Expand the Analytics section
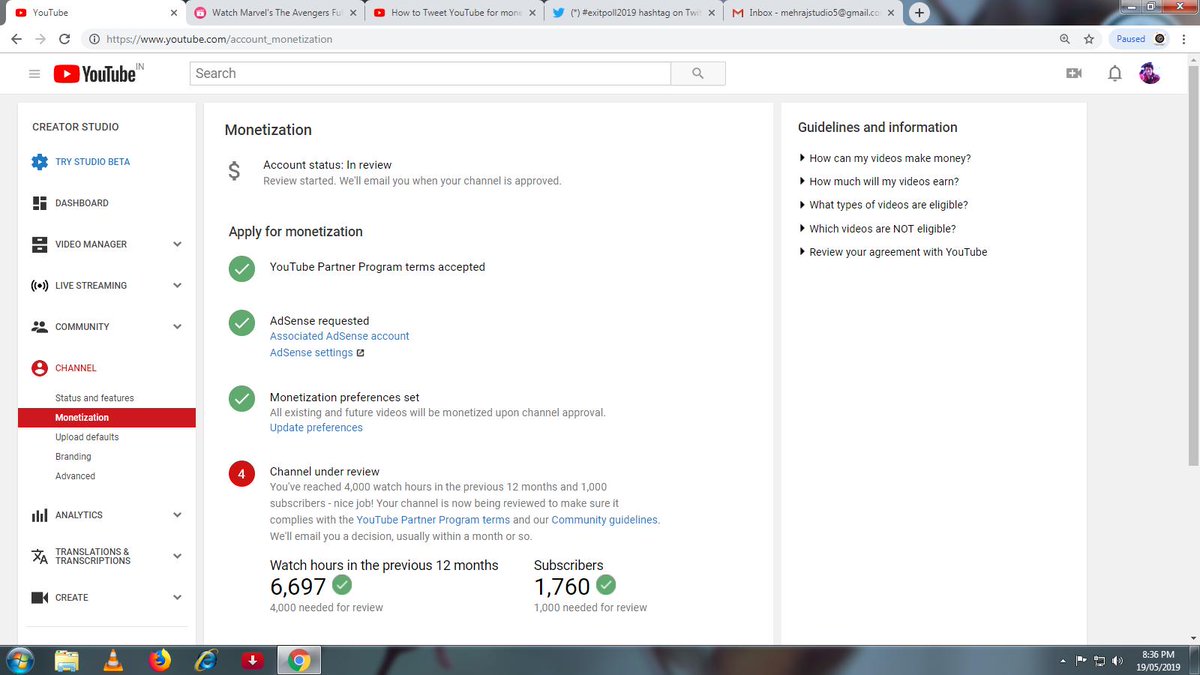 coord(177,515)
